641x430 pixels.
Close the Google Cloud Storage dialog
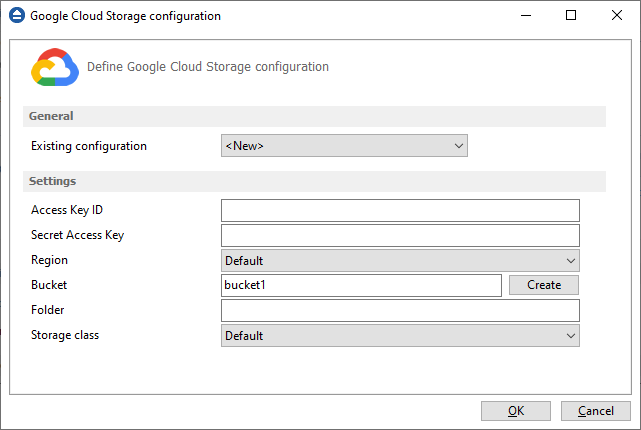click(617, 16)
